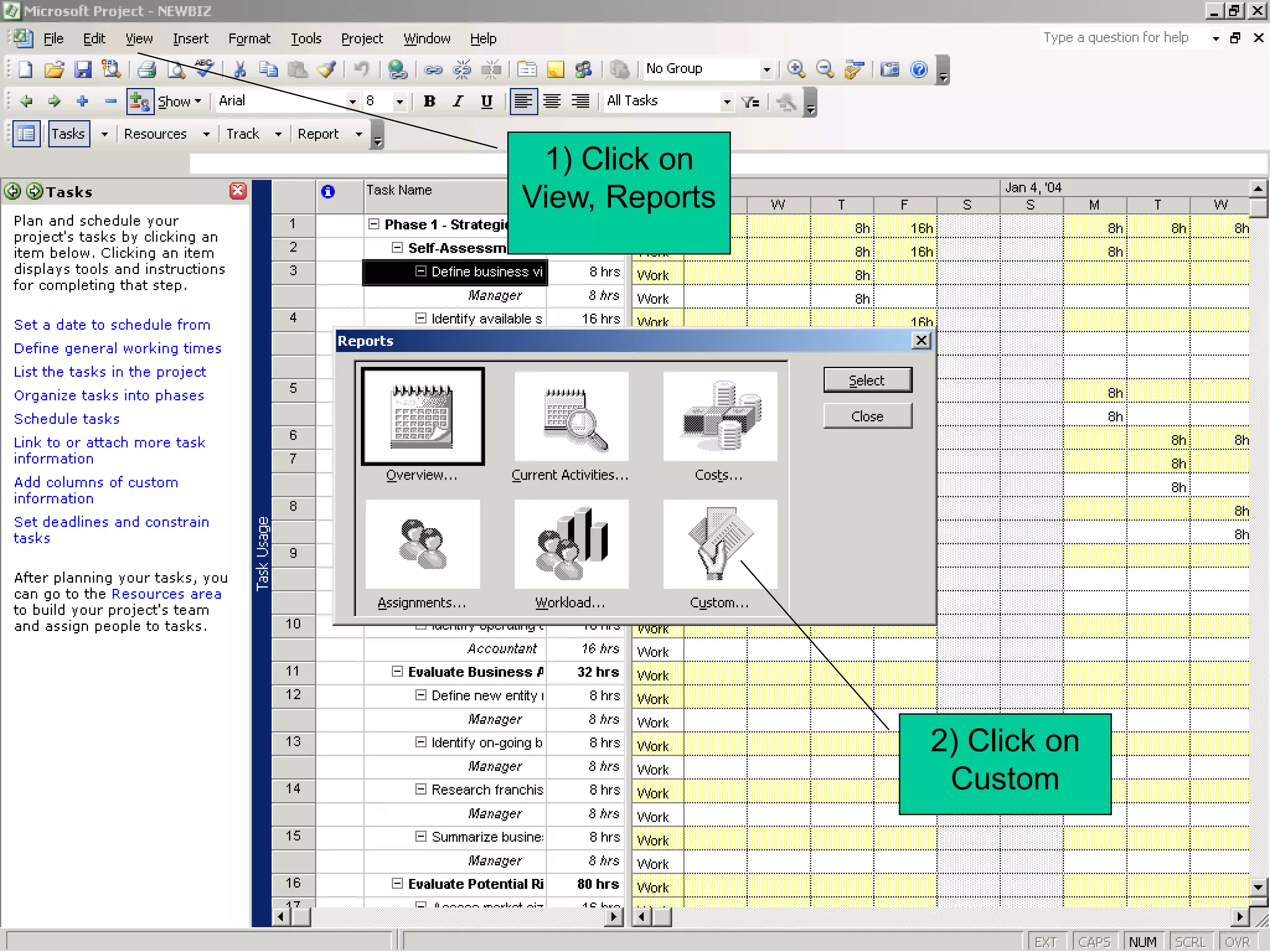The height and width of the screenshot is (952, 1270).
Task: Click link Define general working times
Action: [x=118, y=348]
